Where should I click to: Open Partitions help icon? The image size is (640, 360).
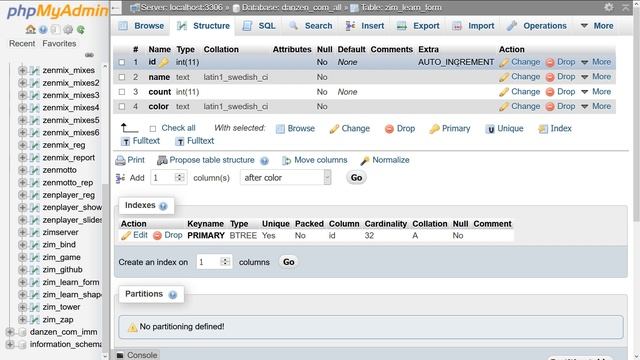pyautogui.click(x=173, y=295)
